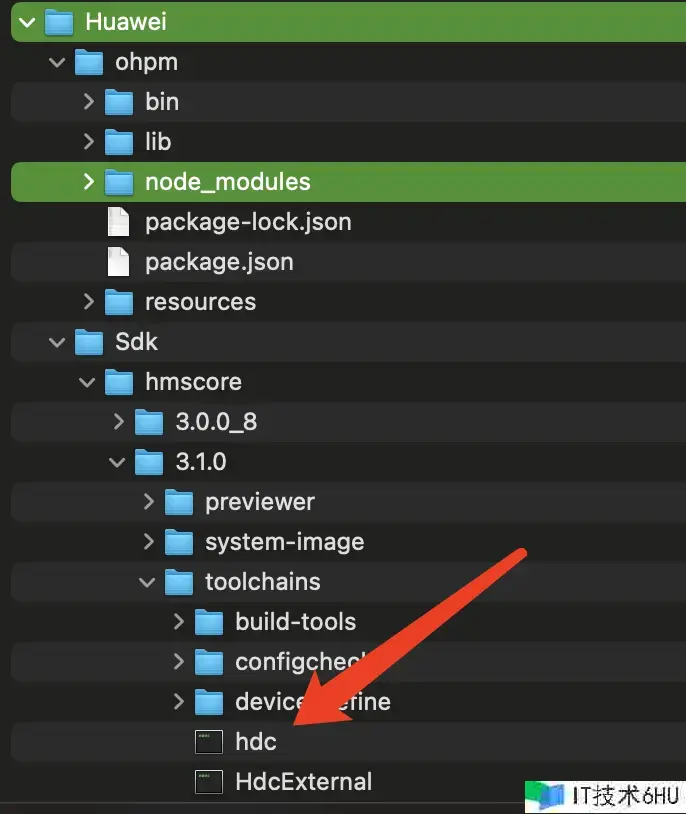Expand the lib folder
Image resolution: width=686 pixels, height=814 pixels.
click(x=88, y=142)
